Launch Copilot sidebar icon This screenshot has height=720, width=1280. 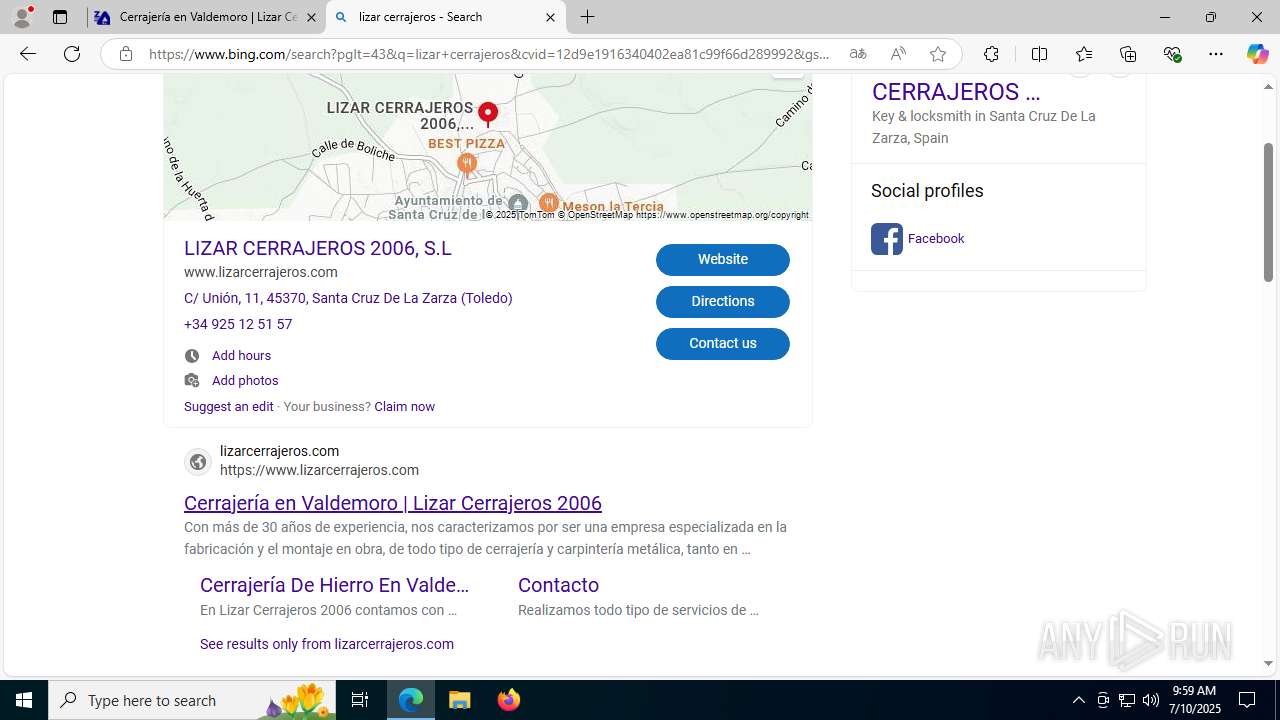tap(1257, 54)
